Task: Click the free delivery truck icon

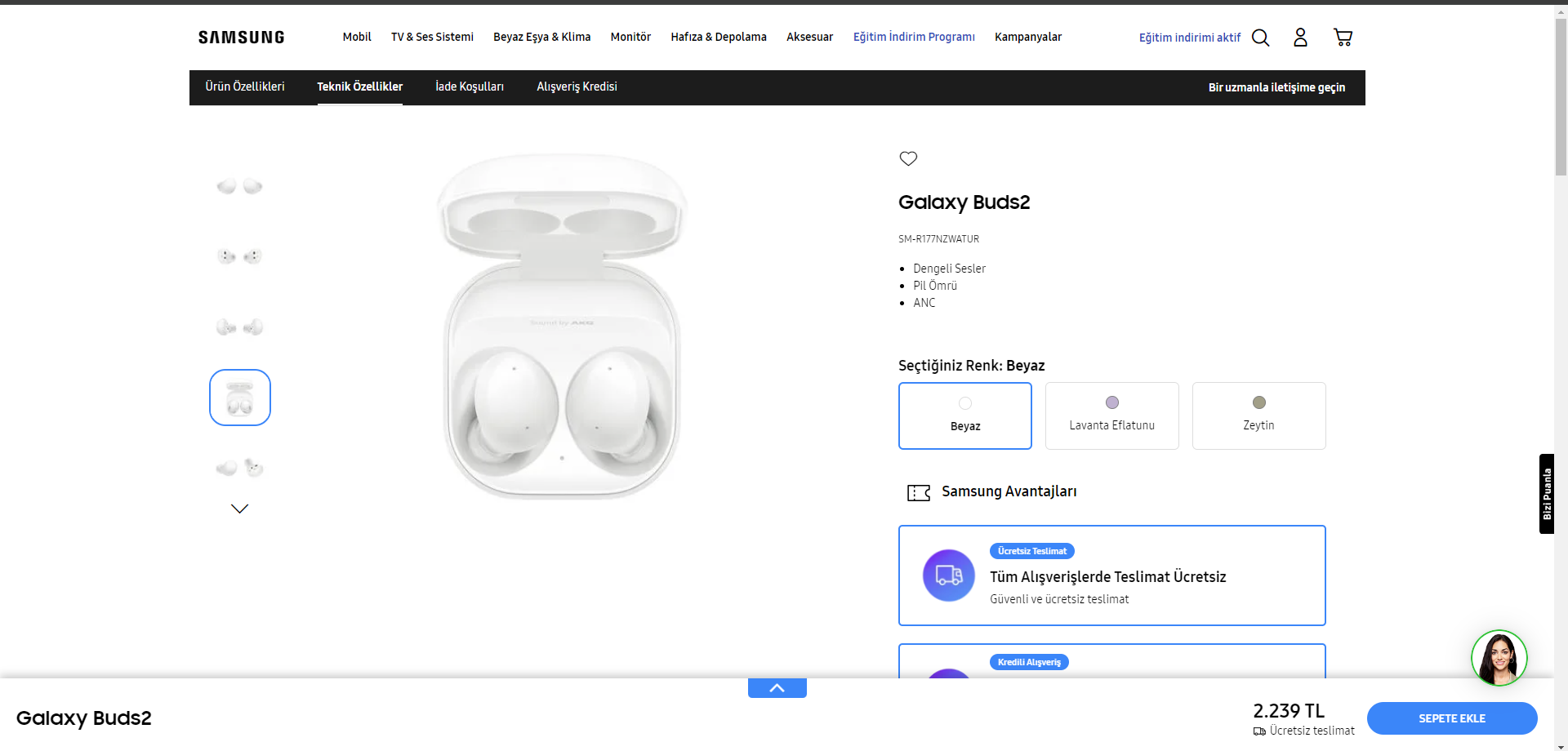Action: pyautogui.click(x=948, y=575)
